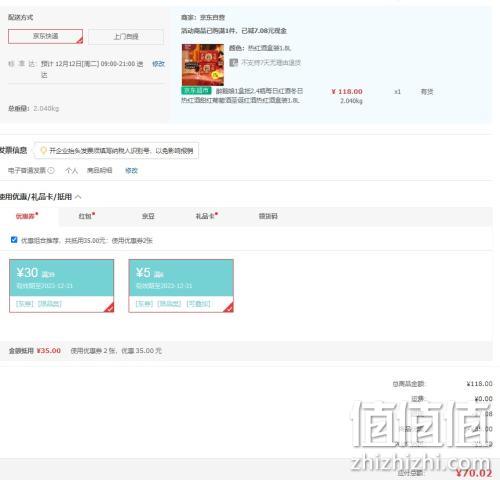Select the 京东快递 delivery option
Image resolution: width=500 pixels, height=480 pixels.
pos(45,36)
